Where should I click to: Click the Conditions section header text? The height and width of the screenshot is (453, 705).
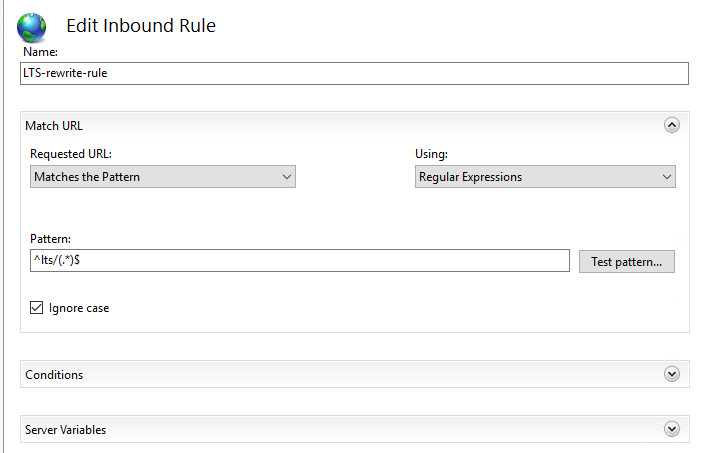click(54, 375)
